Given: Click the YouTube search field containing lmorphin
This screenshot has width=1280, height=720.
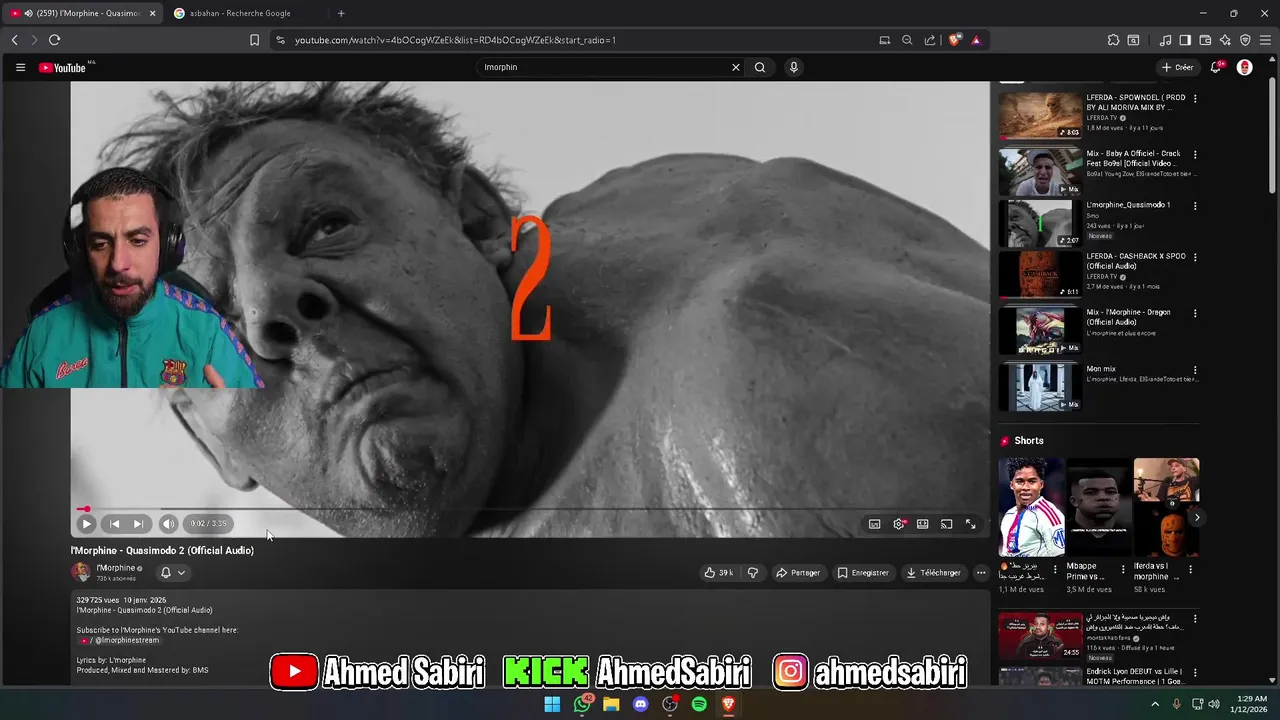Looking at the screenshot, I should (x=603, y=67).
